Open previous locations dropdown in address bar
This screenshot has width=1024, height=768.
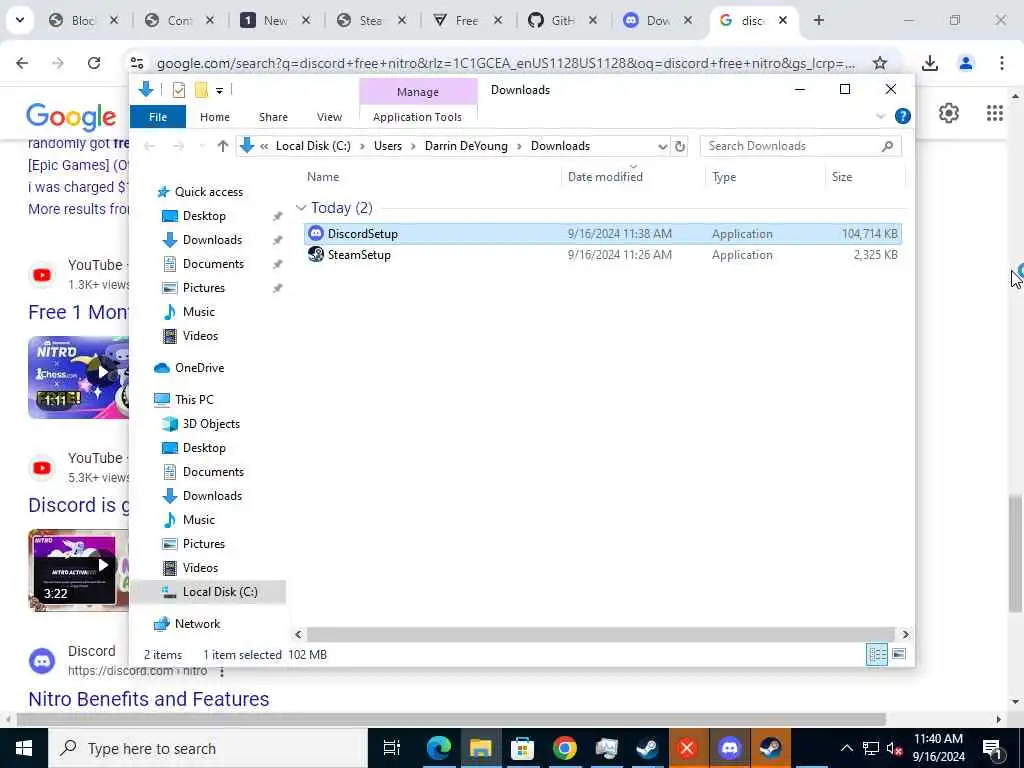(x=662, y=146)
